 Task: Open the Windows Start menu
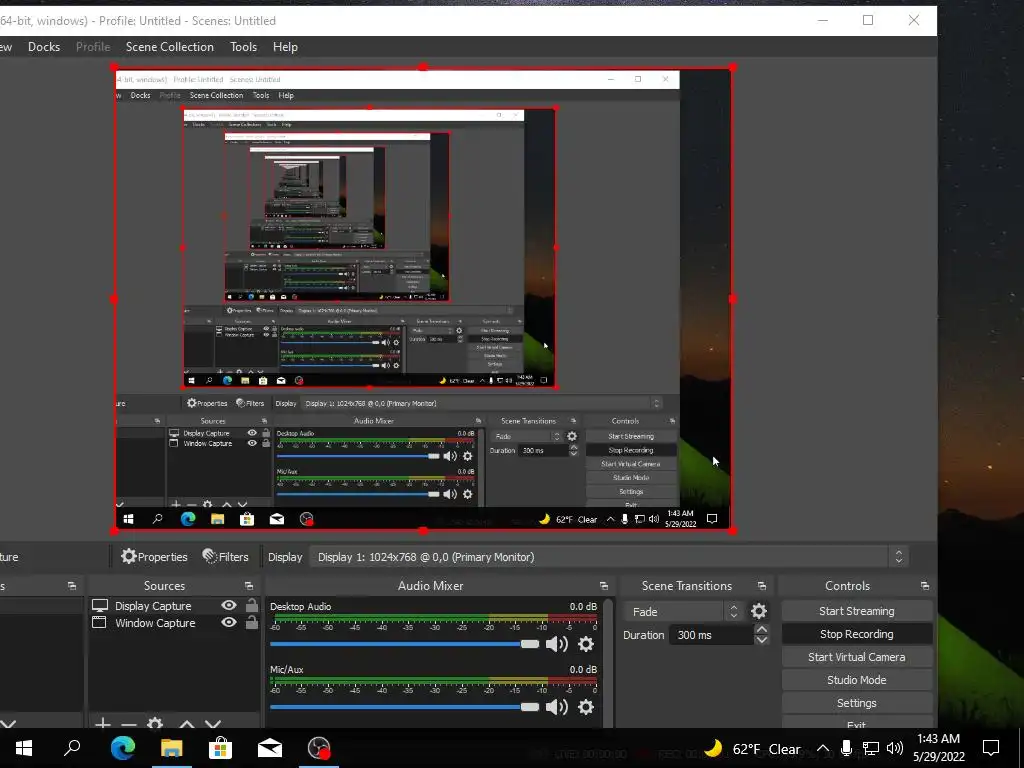coord(24,748)
